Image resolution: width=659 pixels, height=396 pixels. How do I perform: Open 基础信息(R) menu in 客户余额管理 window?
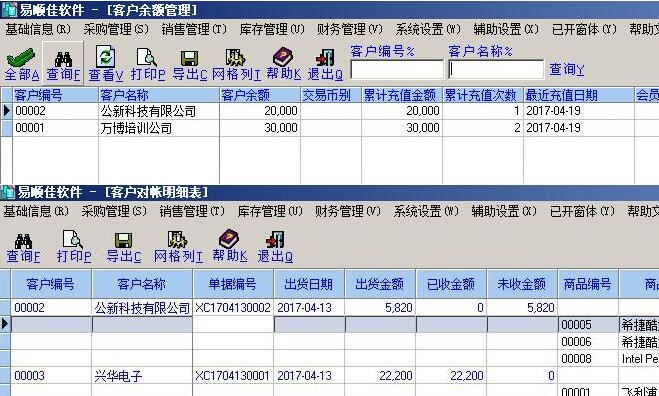coord(38,29)
